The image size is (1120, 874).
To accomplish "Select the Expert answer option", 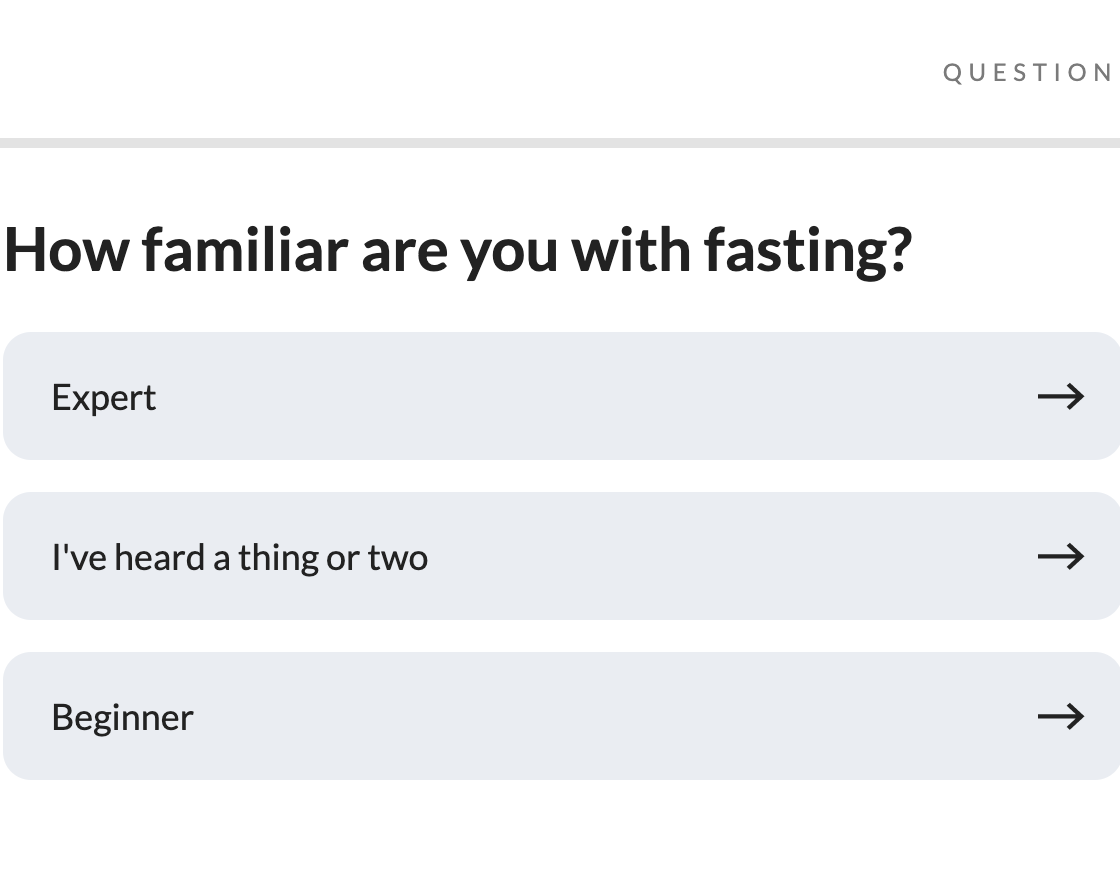I will (x=560, y=397).
